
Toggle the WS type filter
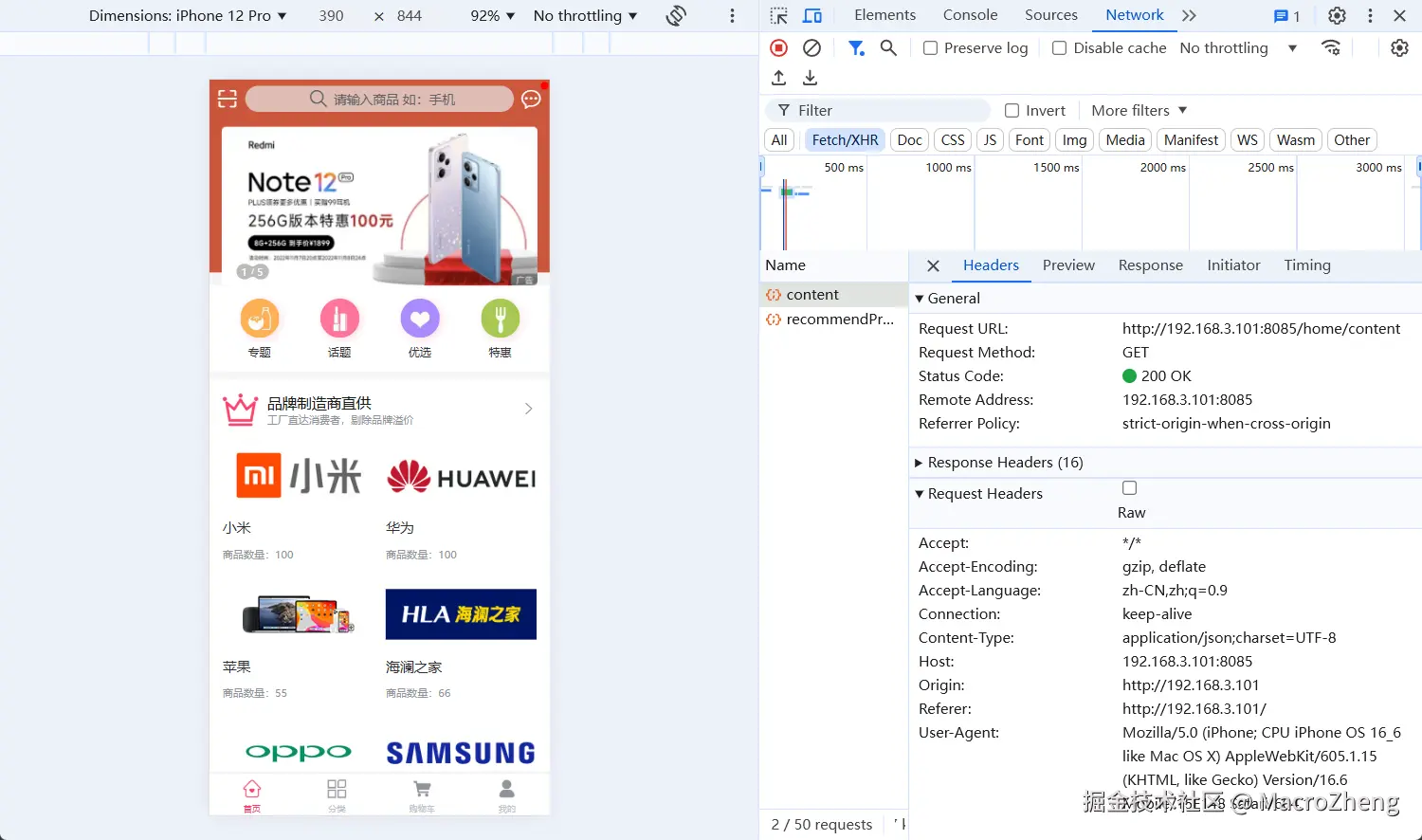pyautogui.click(x=1248, y=140)
